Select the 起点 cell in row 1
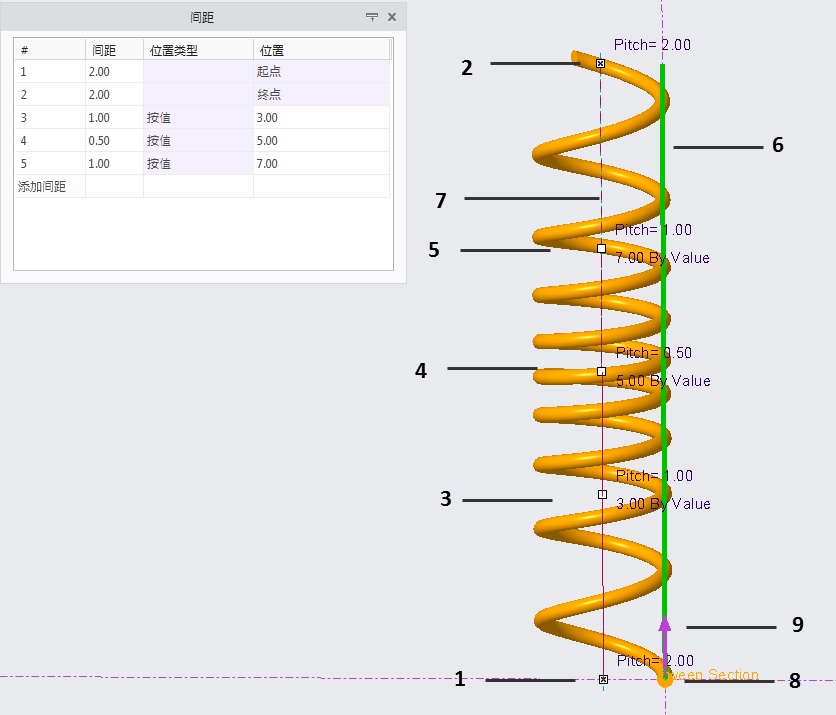Screen dimensions: 836x715 pos(320,72)
